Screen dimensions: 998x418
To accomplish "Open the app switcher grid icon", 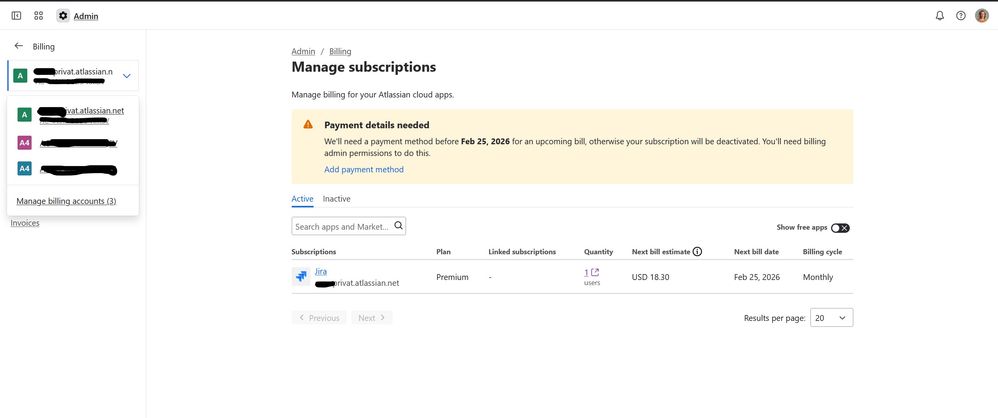I will click(x=39, y=16).
